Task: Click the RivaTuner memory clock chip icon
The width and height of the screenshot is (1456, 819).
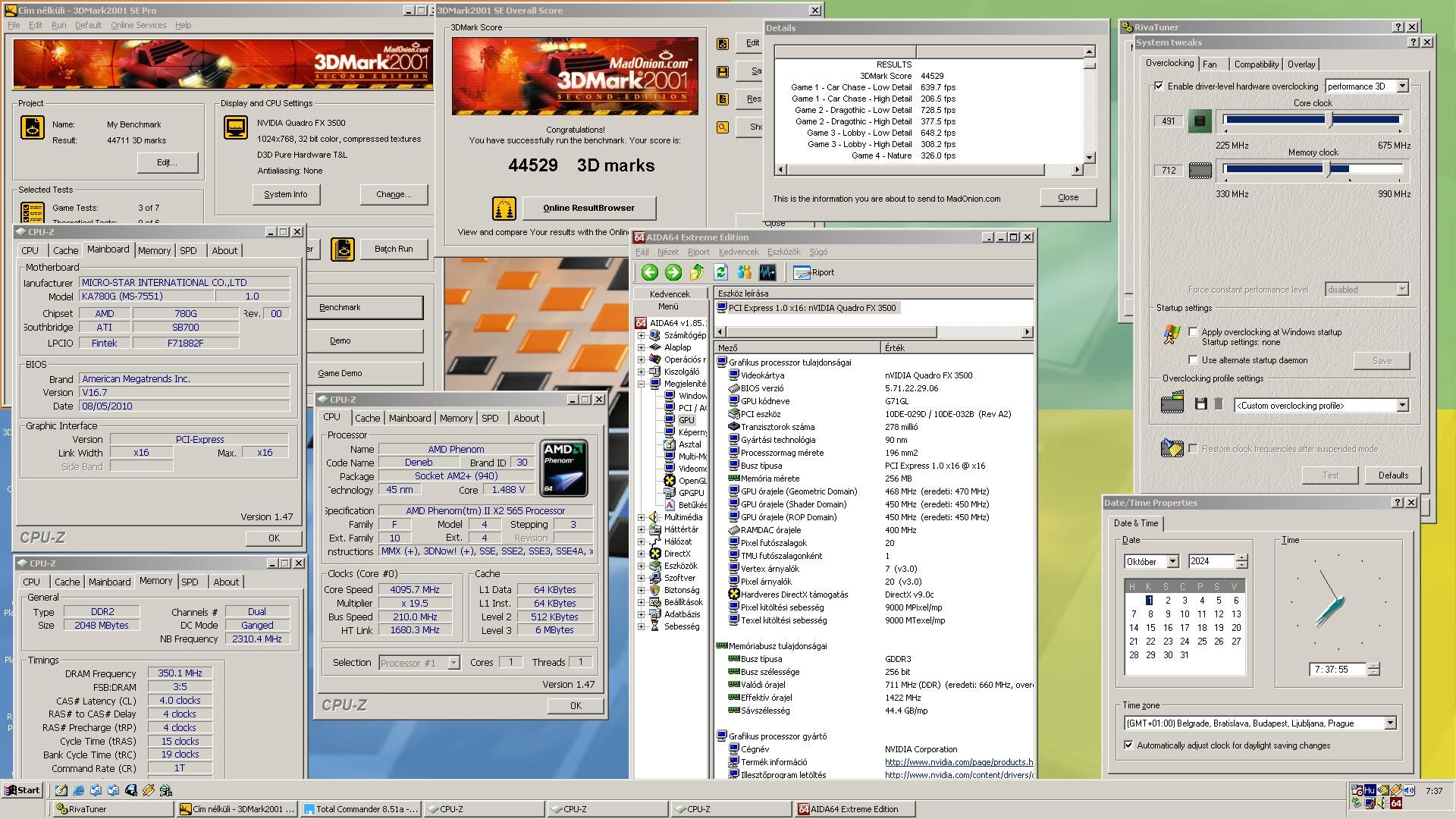Action: coord(1200,171)
